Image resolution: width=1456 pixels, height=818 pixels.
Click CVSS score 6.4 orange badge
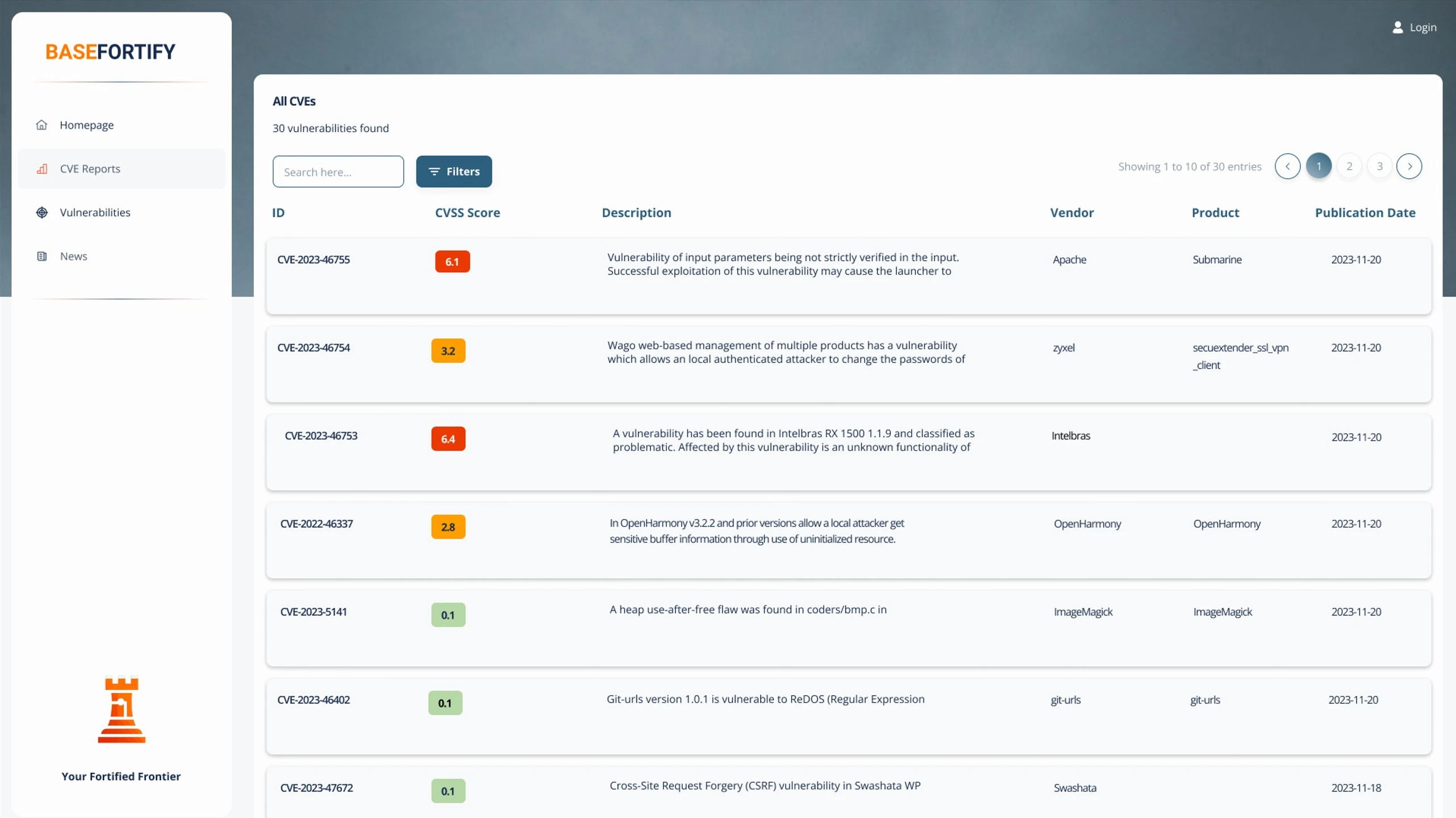pos(448,439)
